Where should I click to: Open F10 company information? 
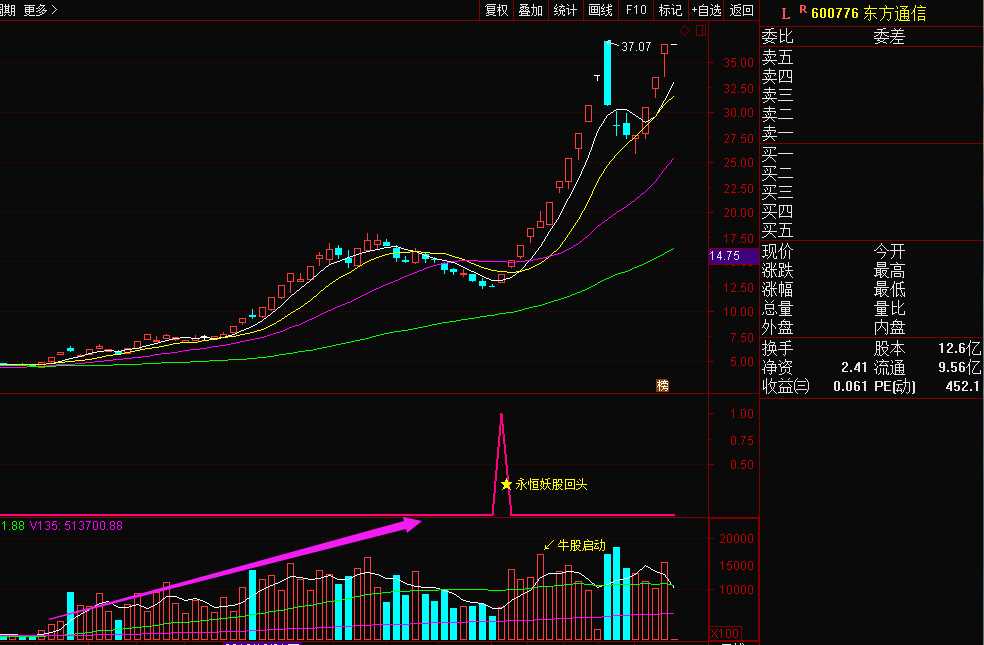(635, 10)
